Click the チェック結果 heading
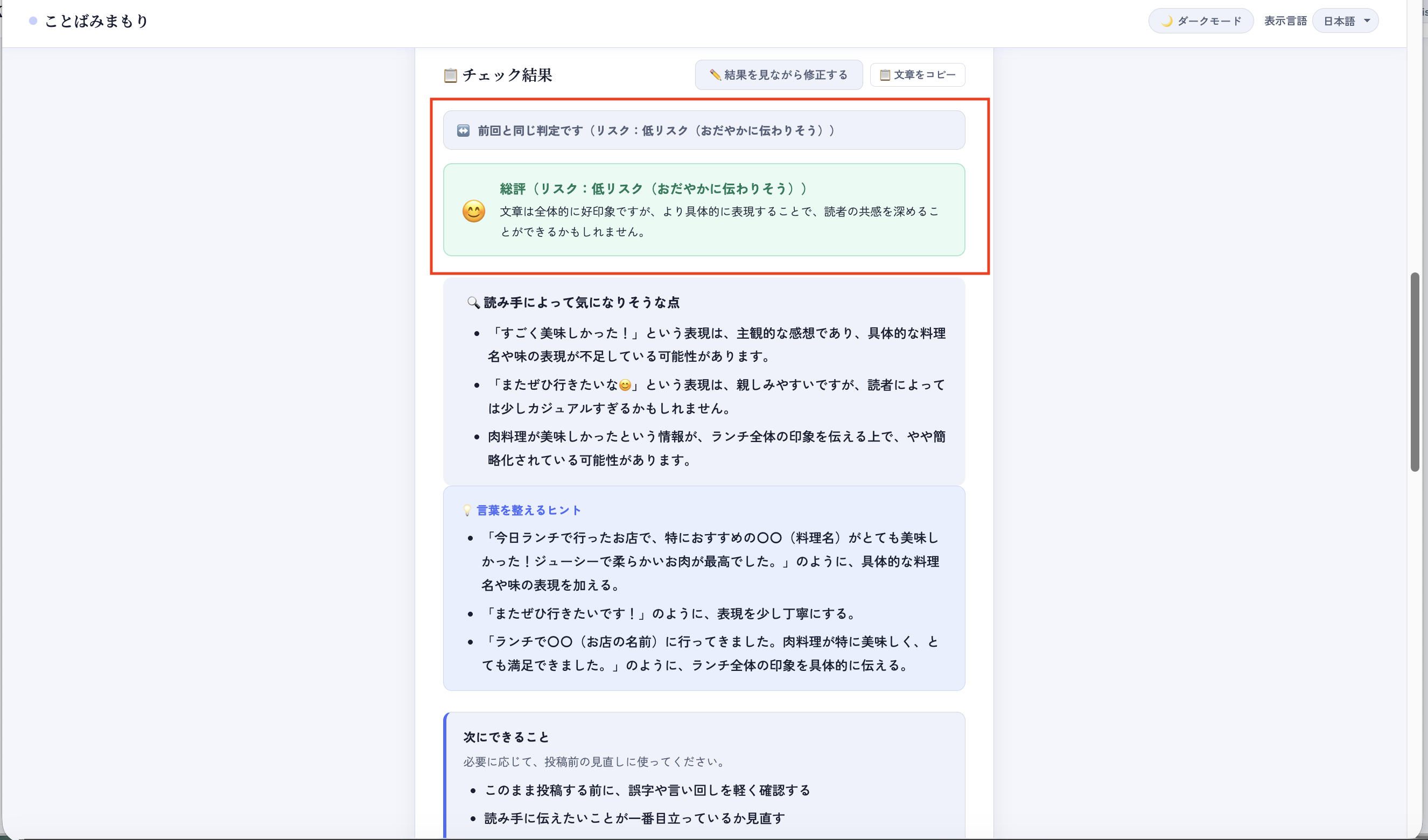1428x840 pixels. click(x=507, y=75)
